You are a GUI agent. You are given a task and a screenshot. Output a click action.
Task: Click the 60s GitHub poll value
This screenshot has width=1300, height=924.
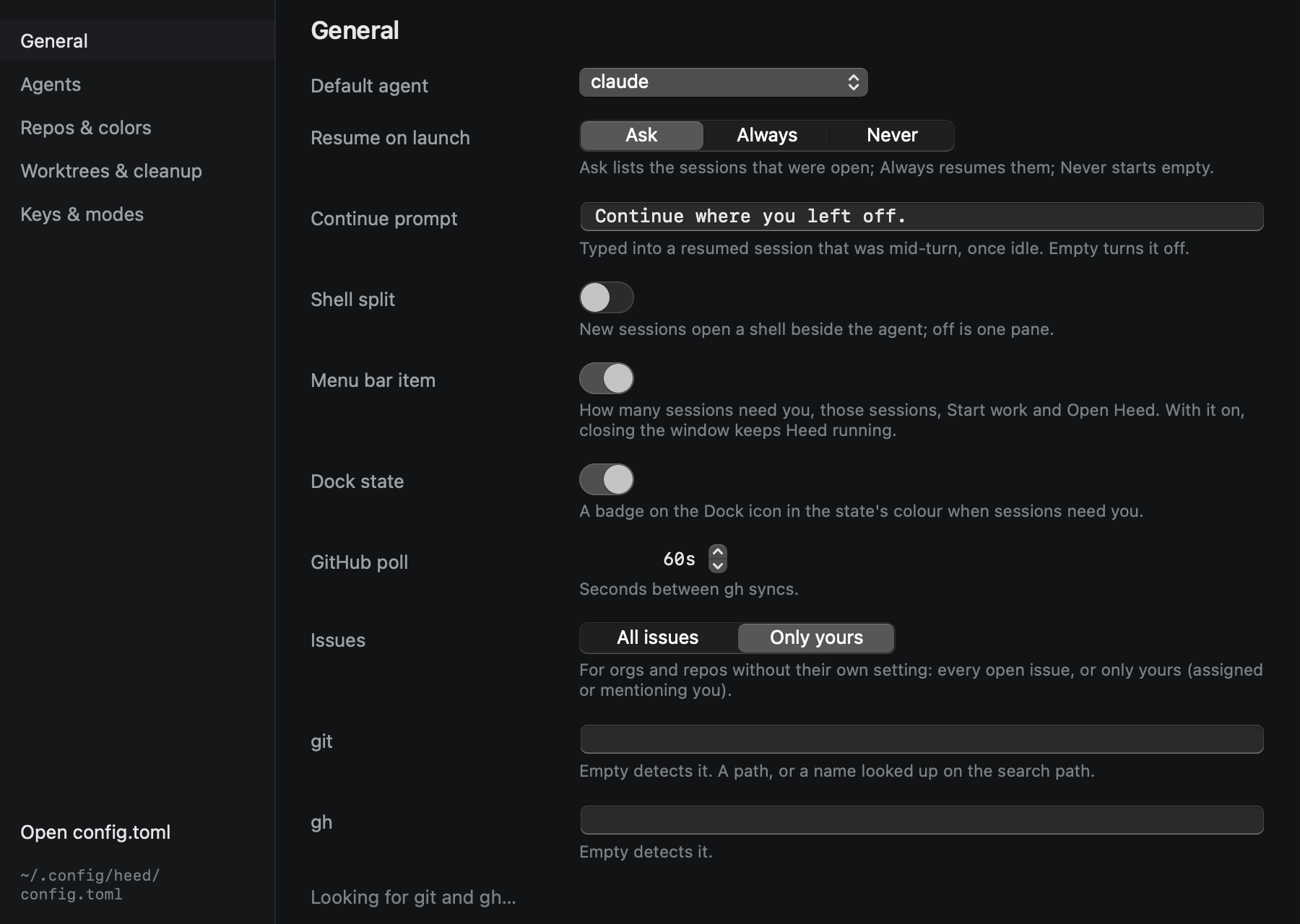coord(679,559)
